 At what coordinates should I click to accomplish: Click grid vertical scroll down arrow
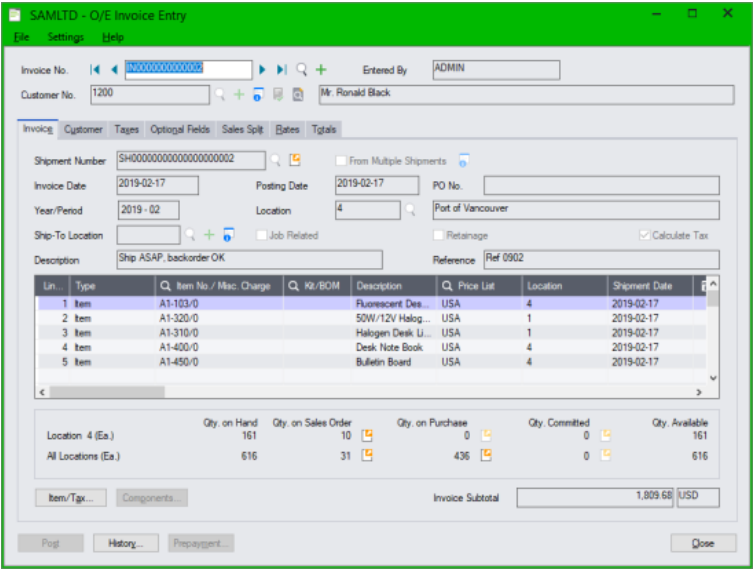pos(713,378)
